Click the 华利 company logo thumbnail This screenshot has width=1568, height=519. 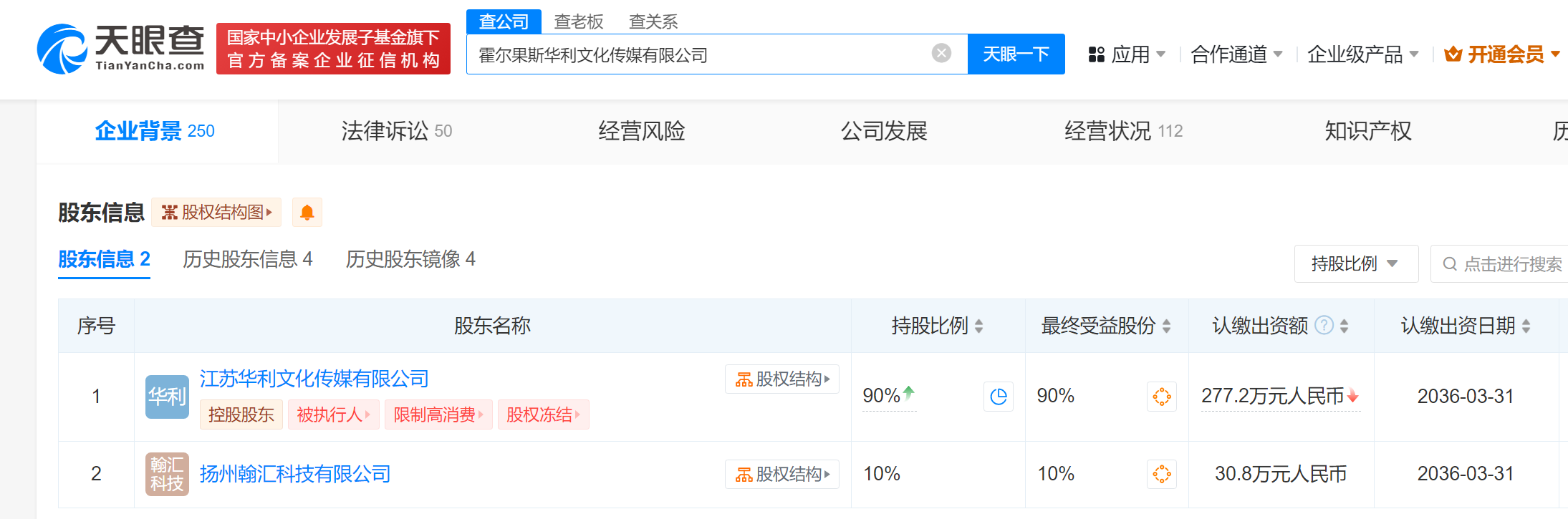167,397
